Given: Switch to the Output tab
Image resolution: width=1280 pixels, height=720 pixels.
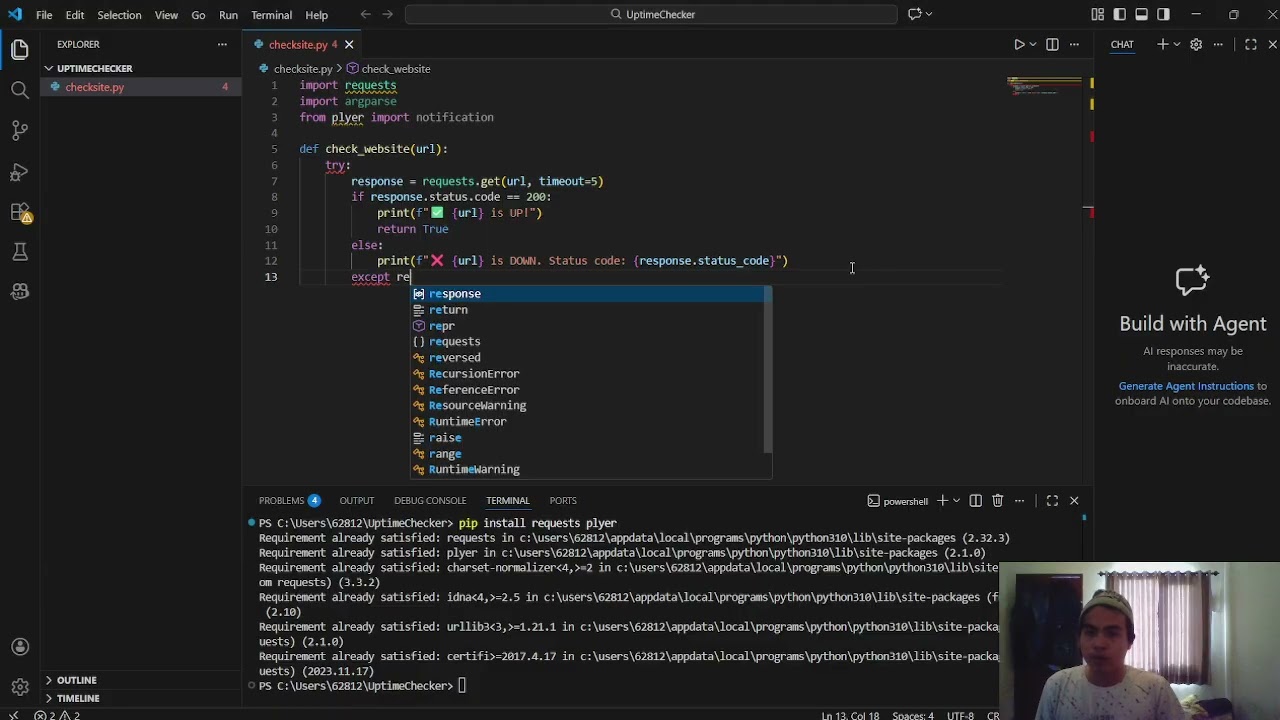Looking at the screenshot, I should pos(356,500).
